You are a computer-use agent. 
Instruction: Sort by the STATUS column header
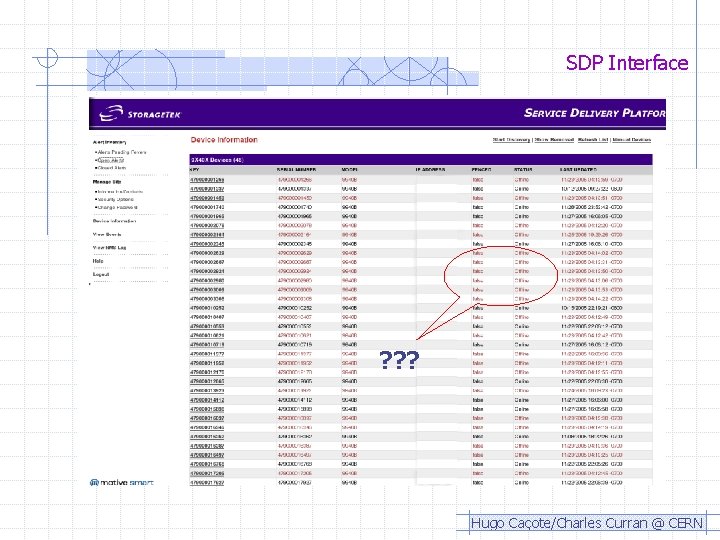tap(523, 169)
